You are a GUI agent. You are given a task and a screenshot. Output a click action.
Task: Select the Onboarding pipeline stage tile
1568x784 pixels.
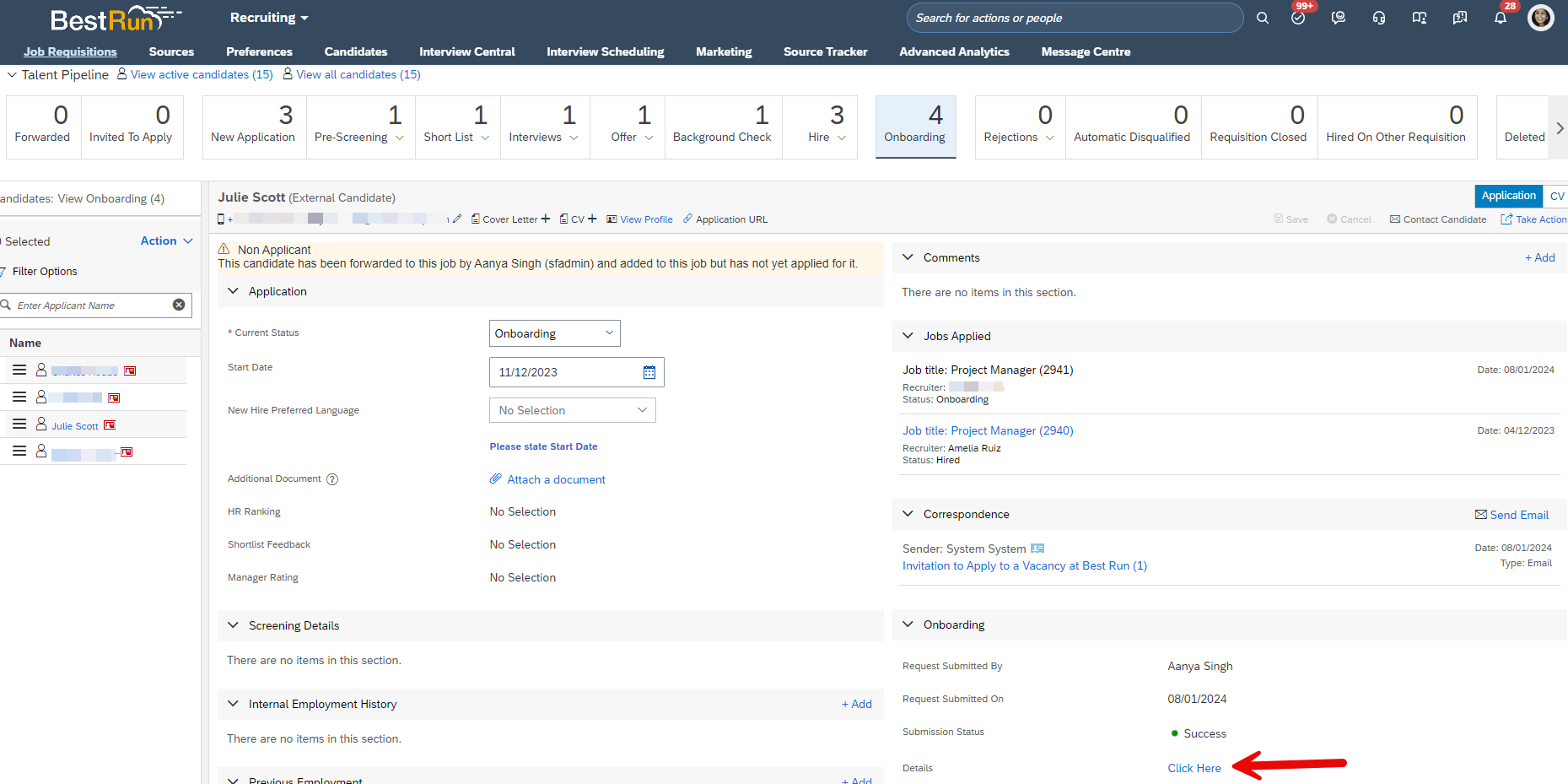tap(915, 127)
